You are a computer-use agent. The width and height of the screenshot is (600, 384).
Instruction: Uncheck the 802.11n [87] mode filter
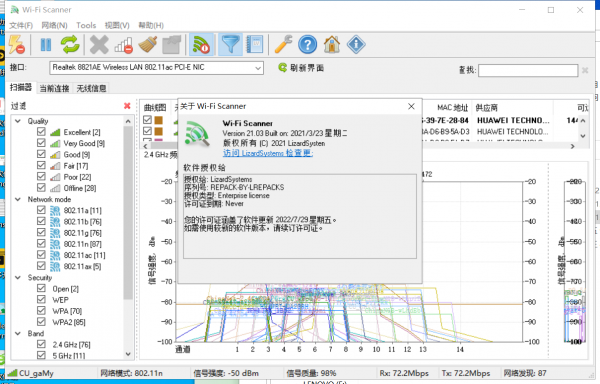click(x=41, y=244)
